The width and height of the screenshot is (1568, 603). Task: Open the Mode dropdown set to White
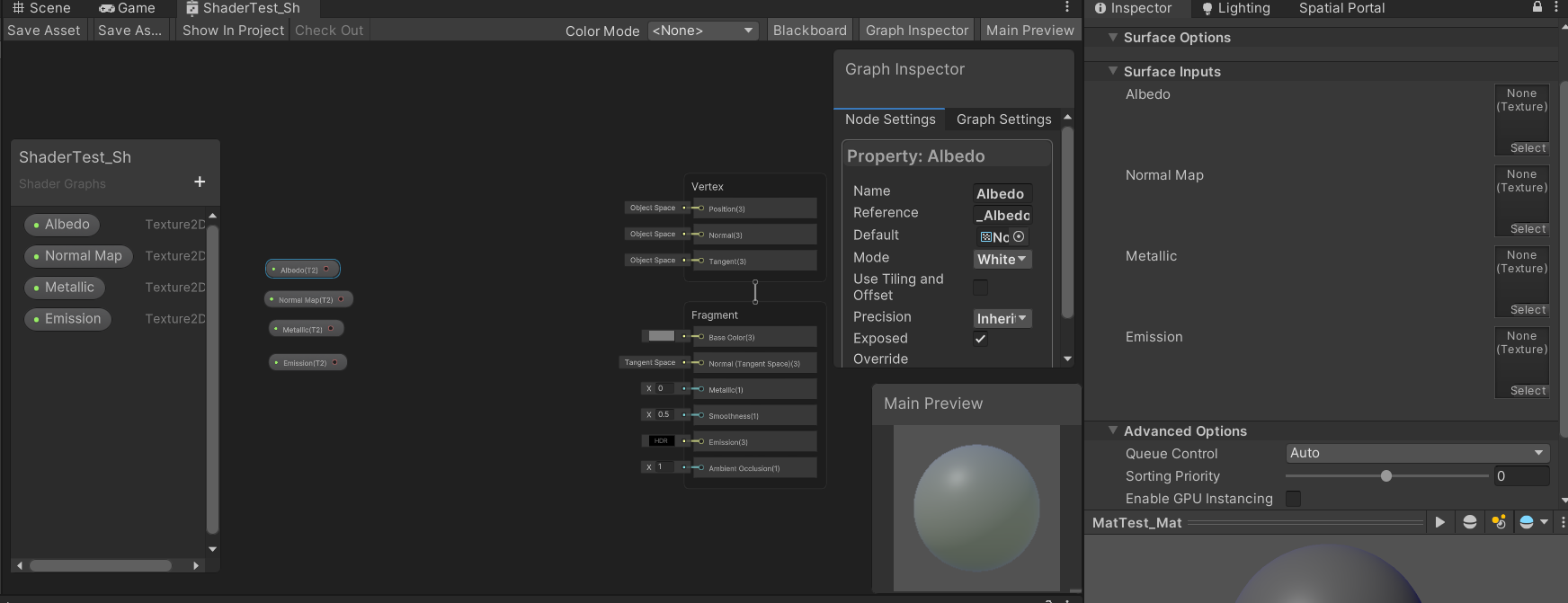pos(1002,259)
